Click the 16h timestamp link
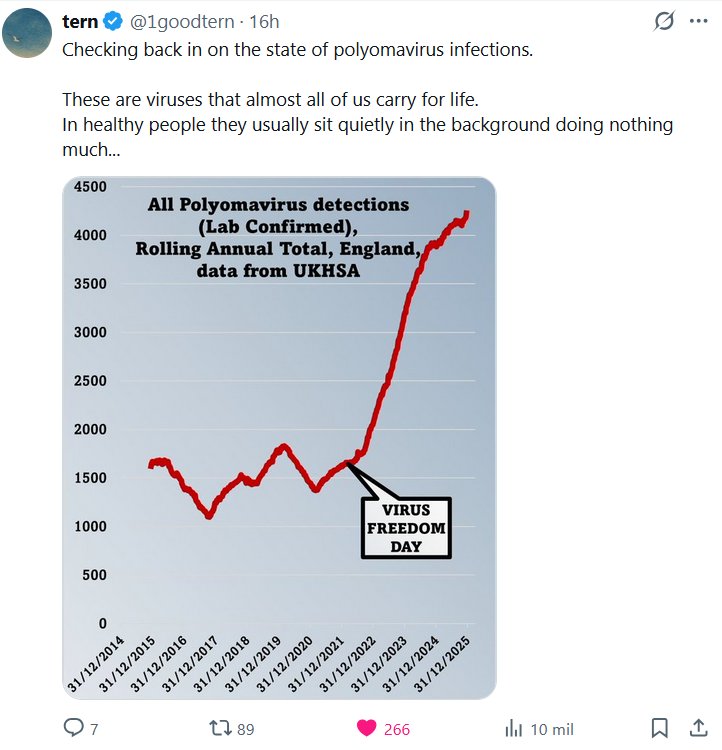722x750 pixels. pyautogui.click(x=265, y=21)
